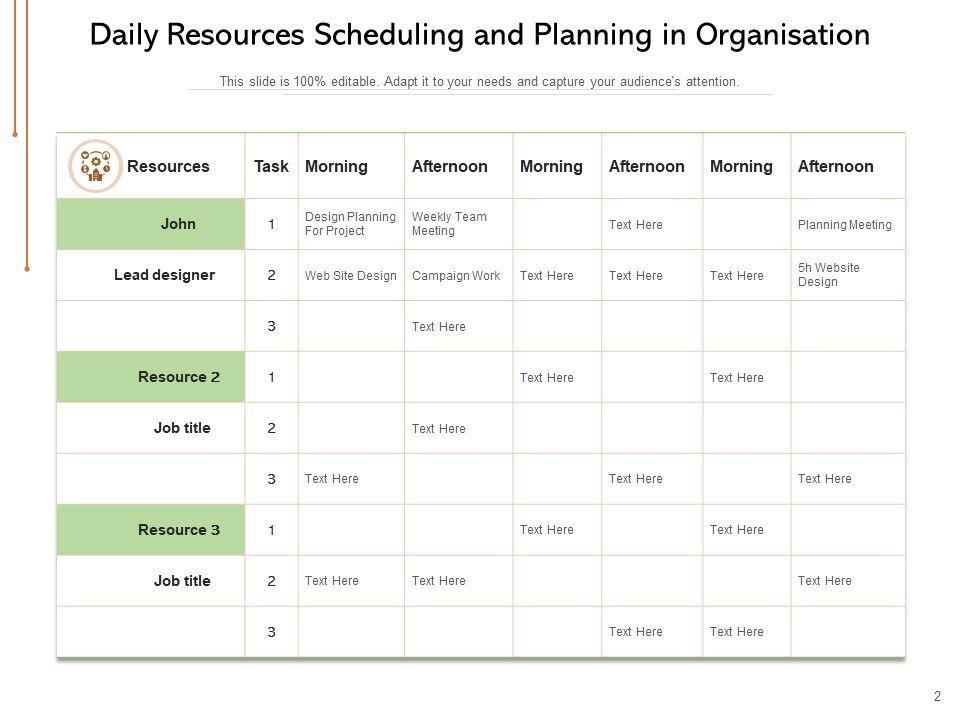Select the slide title about Daily Resources Scheduling
This screenshot has height=720, width=960.
point(479,35)
